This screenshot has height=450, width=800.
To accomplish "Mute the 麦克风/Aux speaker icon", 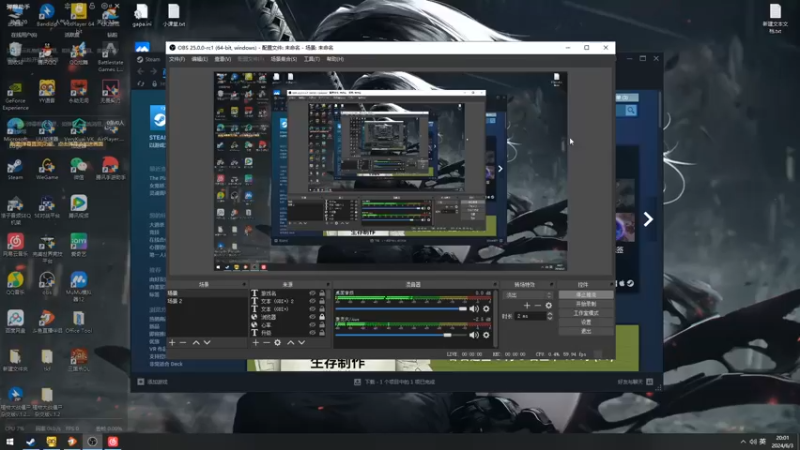I will coord(474,335).
